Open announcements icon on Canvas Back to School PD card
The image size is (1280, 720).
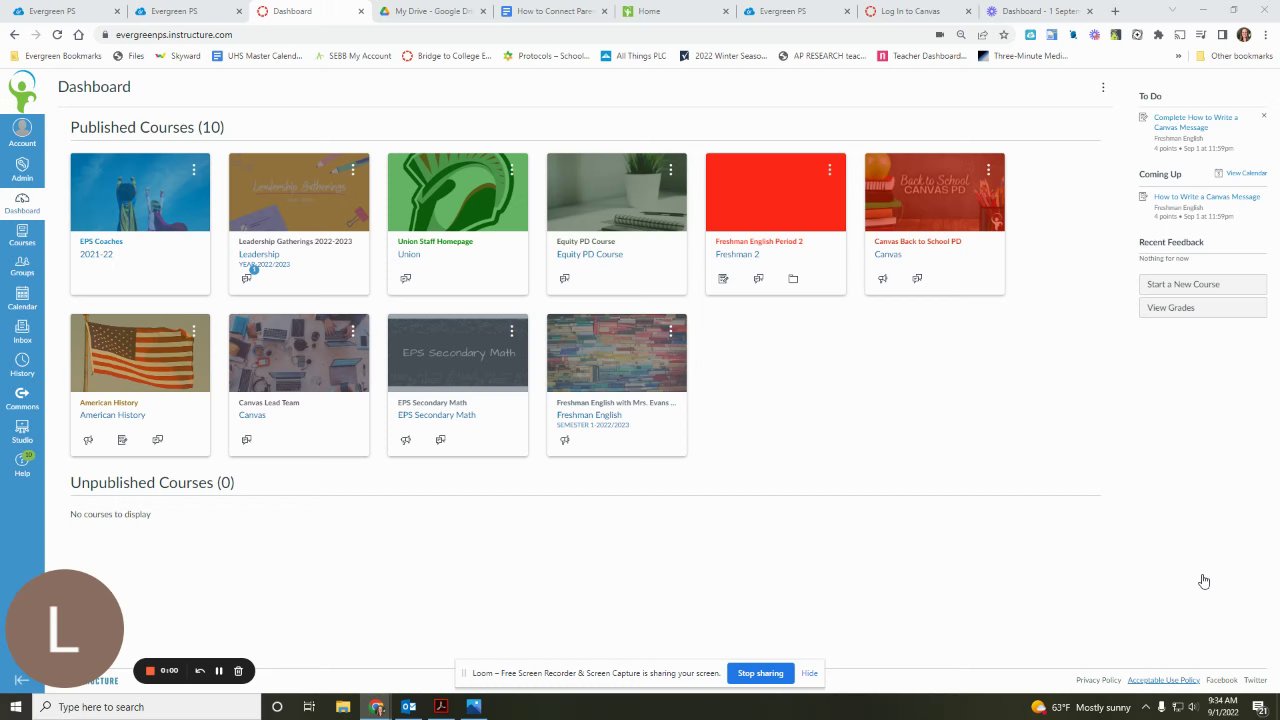click(882, 278)
